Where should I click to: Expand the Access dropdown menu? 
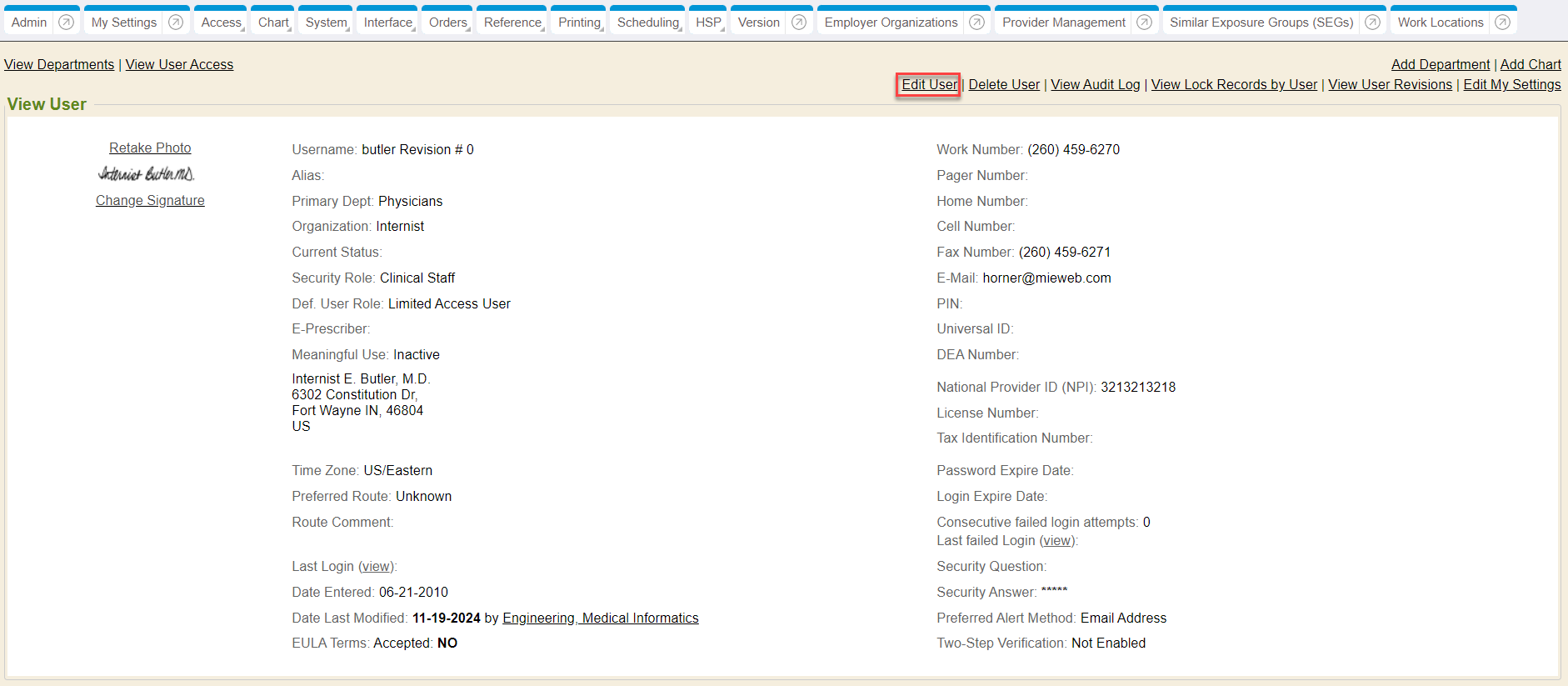[x=222, y=23]
